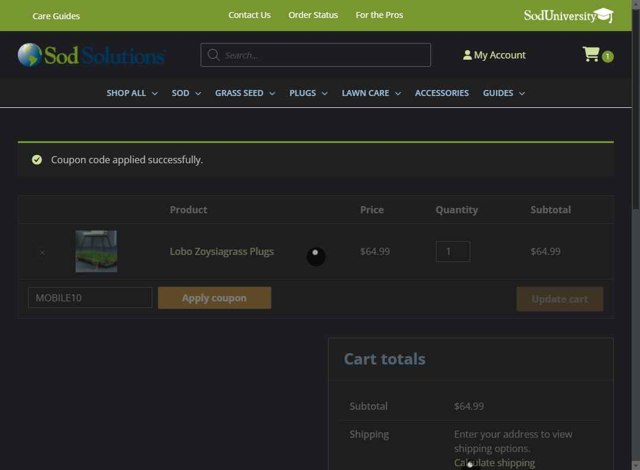Expand the Grass Seed chevron
The width and height of the screenshot is (640, 470).
(272, 93)
